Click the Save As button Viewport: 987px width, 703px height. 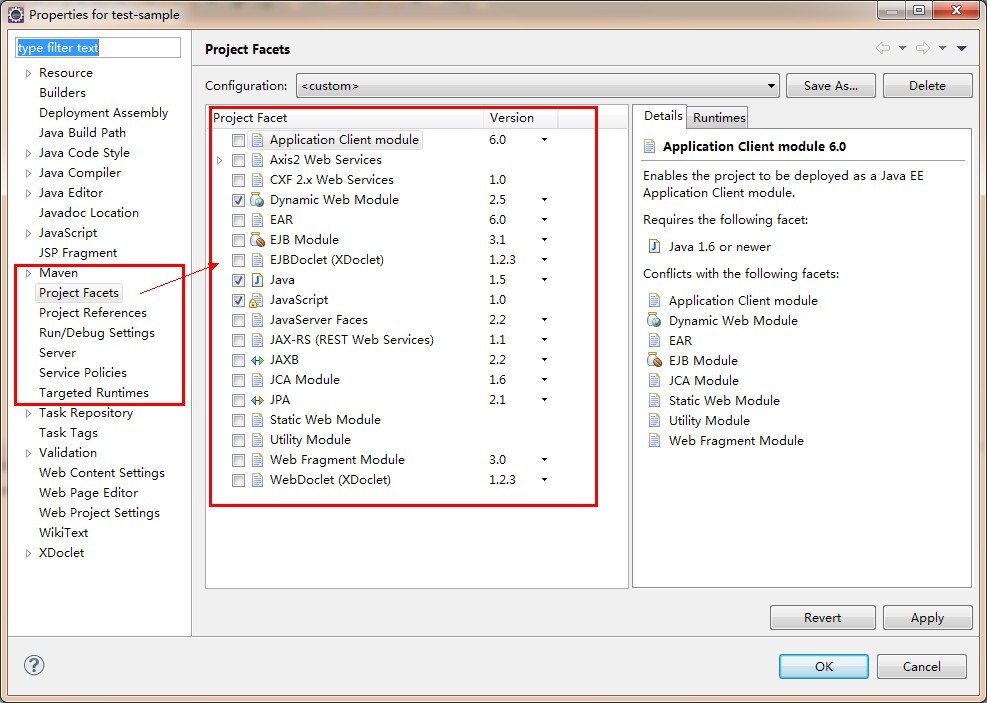[x=830, y=86]
